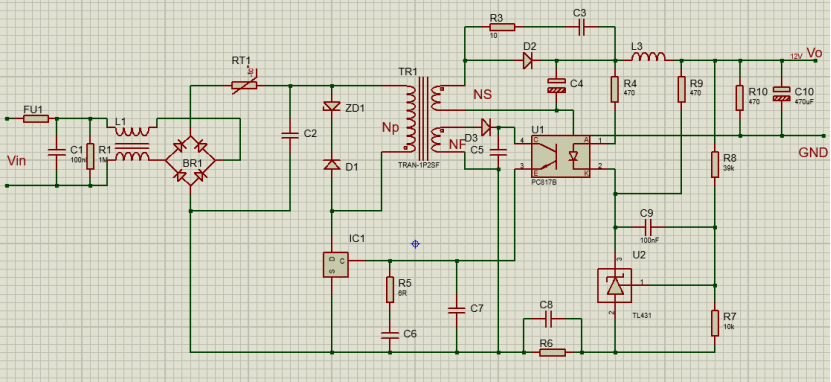Select the L1 common-mode choke

[x=132, y=143]
